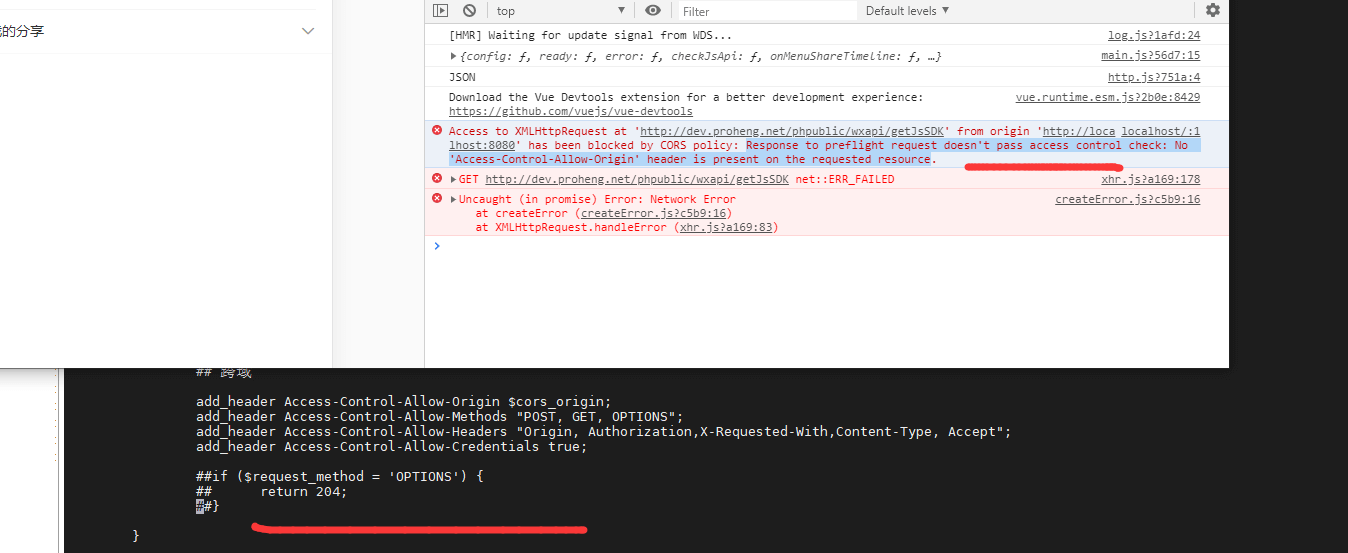Toggle the console sidebar panel icon
The image size is (1348, 553).
(441, 11)
